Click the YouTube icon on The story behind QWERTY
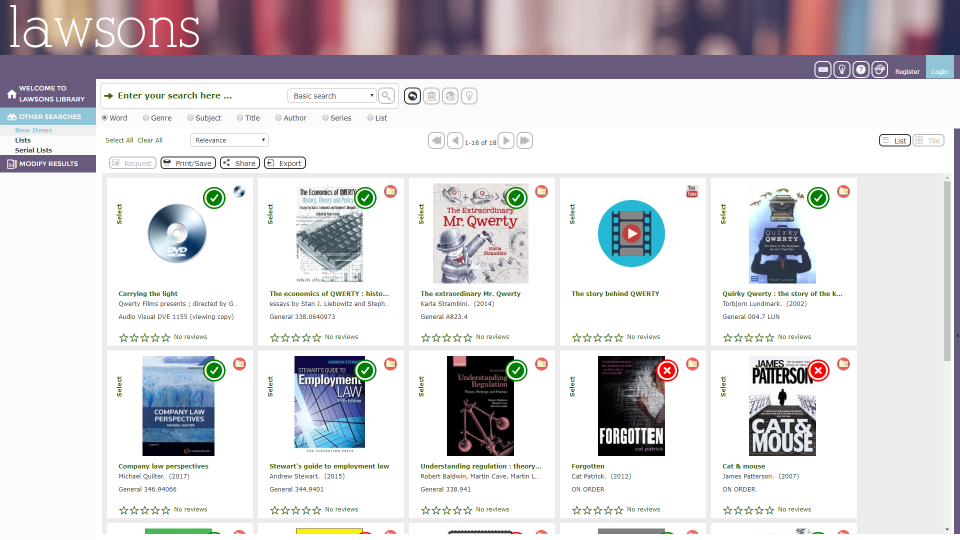This screenshot has height=540, width=960. [x=692, y=192]
